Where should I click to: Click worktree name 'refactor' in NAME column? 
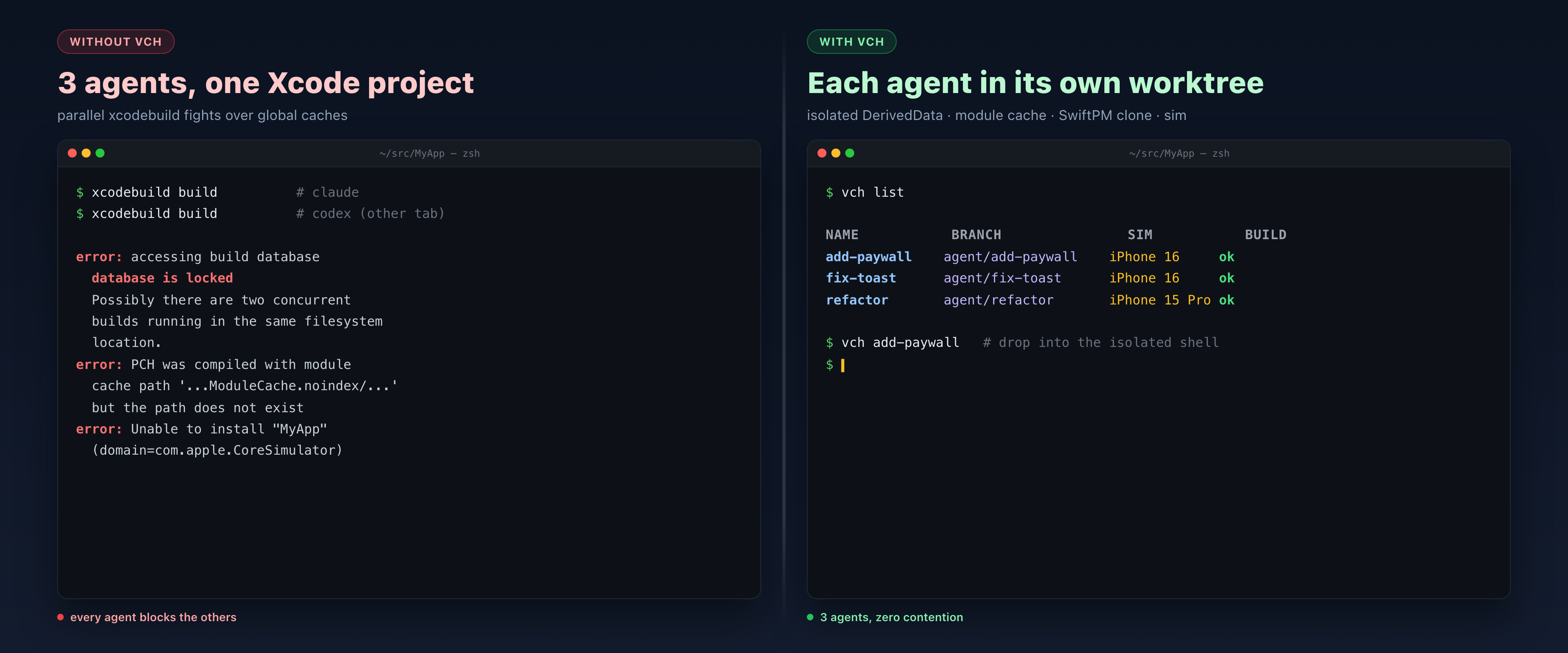(857, 300)
